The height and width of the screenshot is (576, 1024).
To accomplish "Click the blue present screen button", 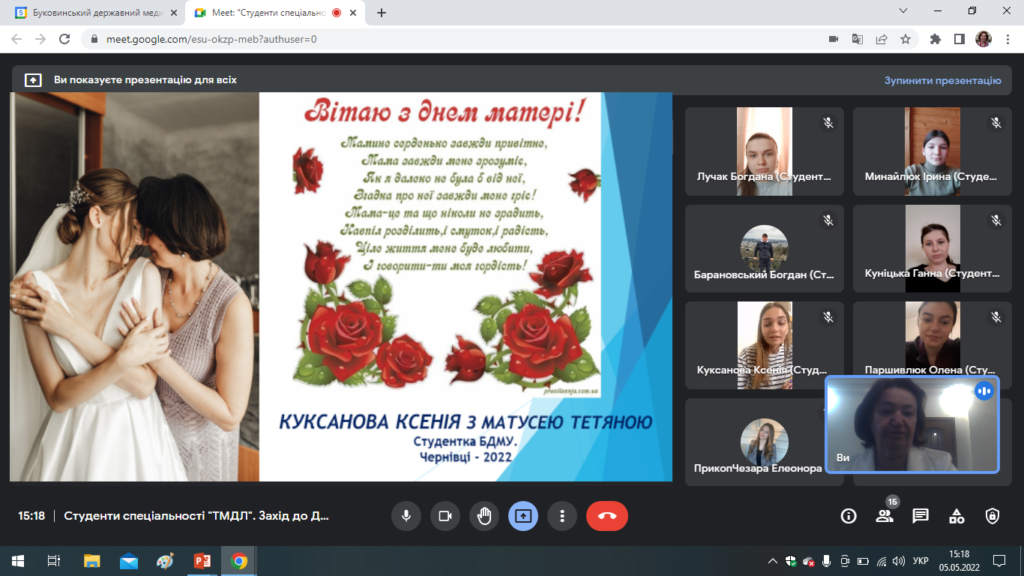I will tap(523, 516).
